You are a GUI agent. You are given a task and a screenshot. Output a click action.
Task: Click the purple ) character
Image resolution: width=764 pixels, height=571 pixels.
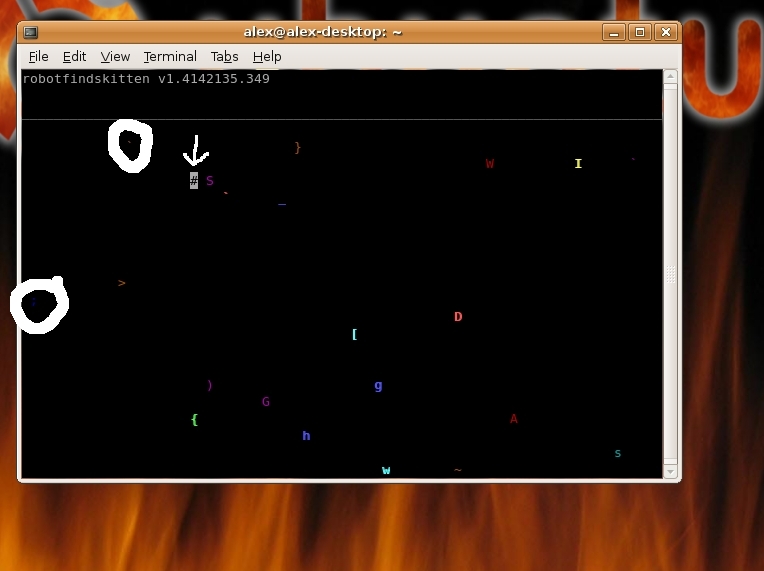coord(210,385)
